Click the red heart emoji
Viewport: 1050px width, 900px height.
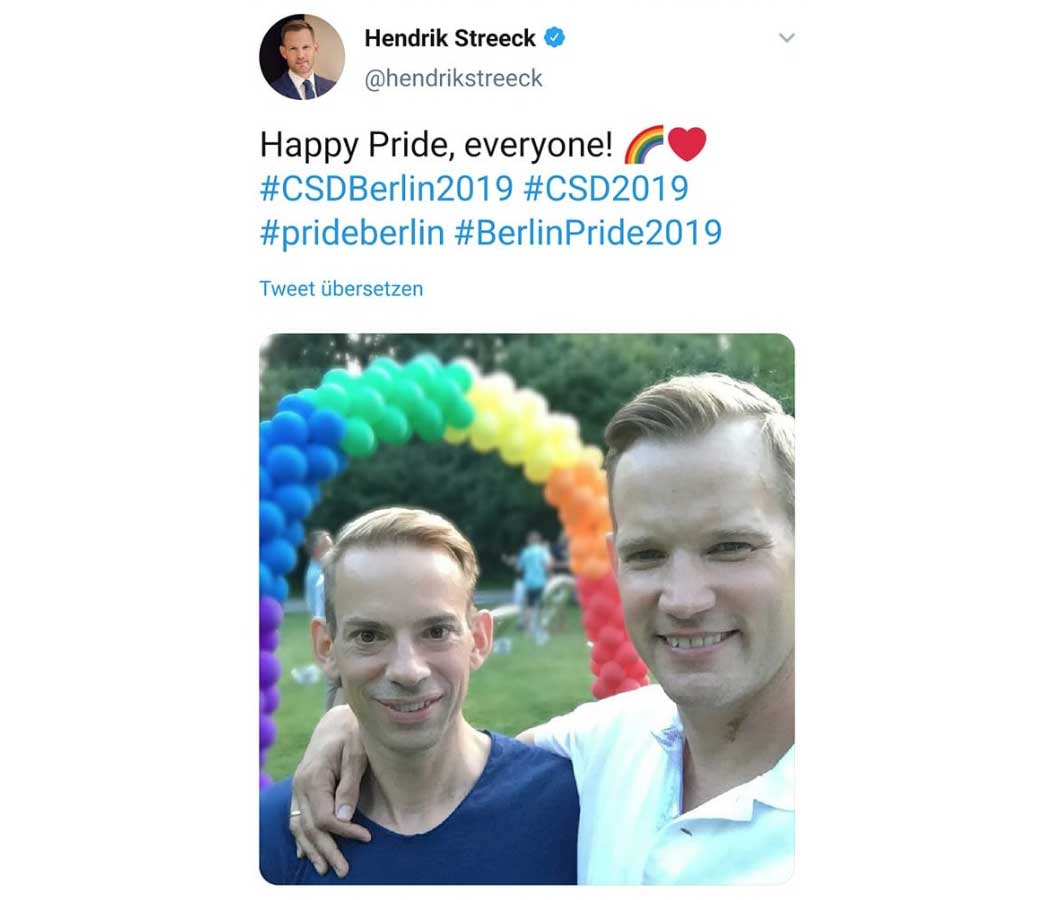click(x=688, y=145)
